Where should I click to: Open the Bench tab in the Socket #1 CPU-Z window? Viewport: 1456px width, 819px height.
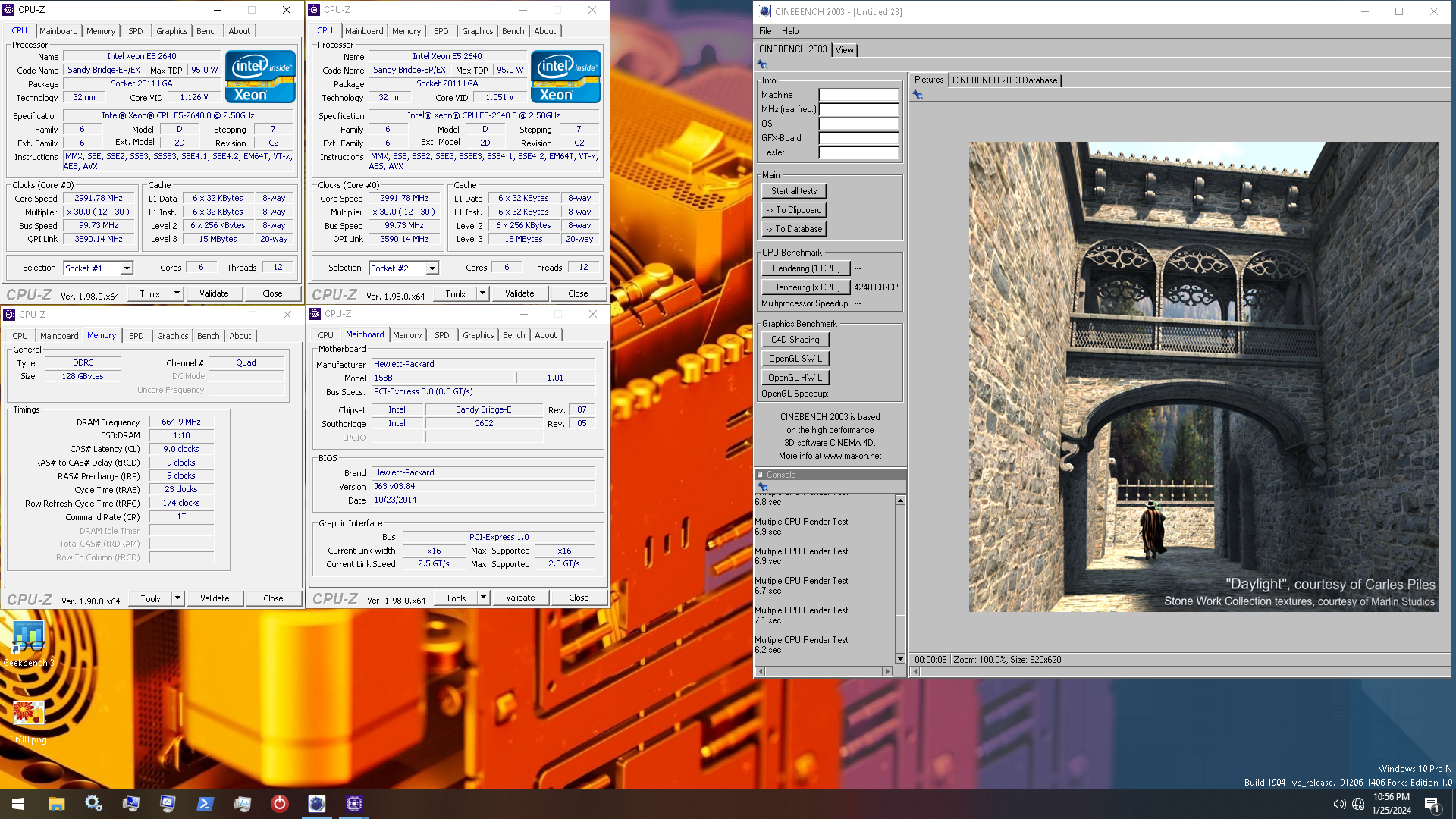[x=208, y=31]
